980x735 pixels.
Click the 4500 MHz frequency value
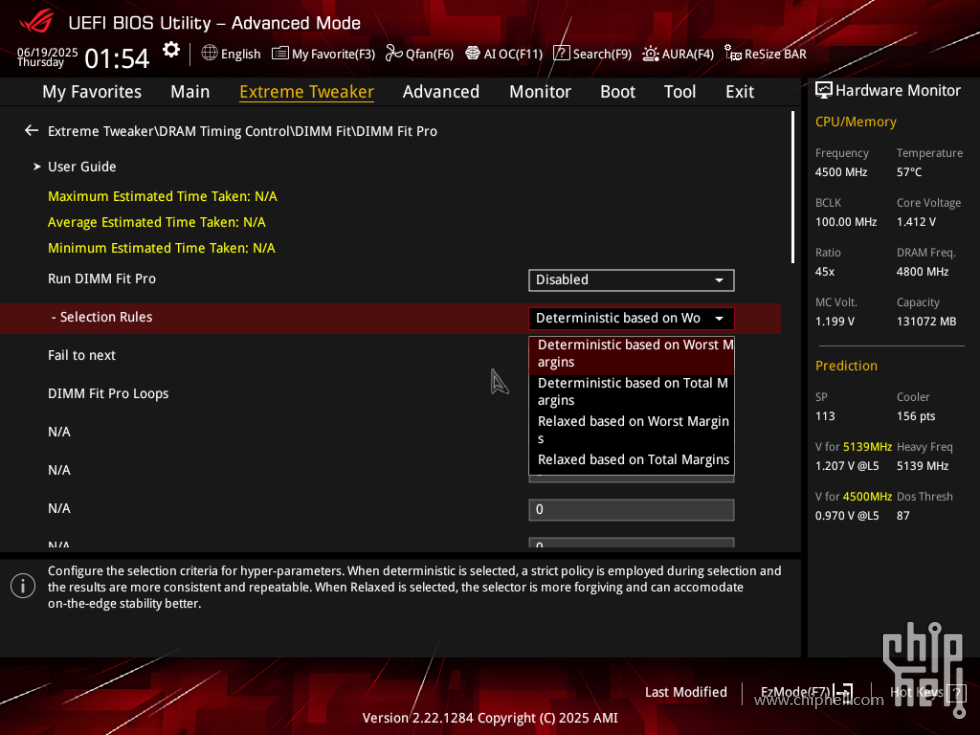point(841,172)
